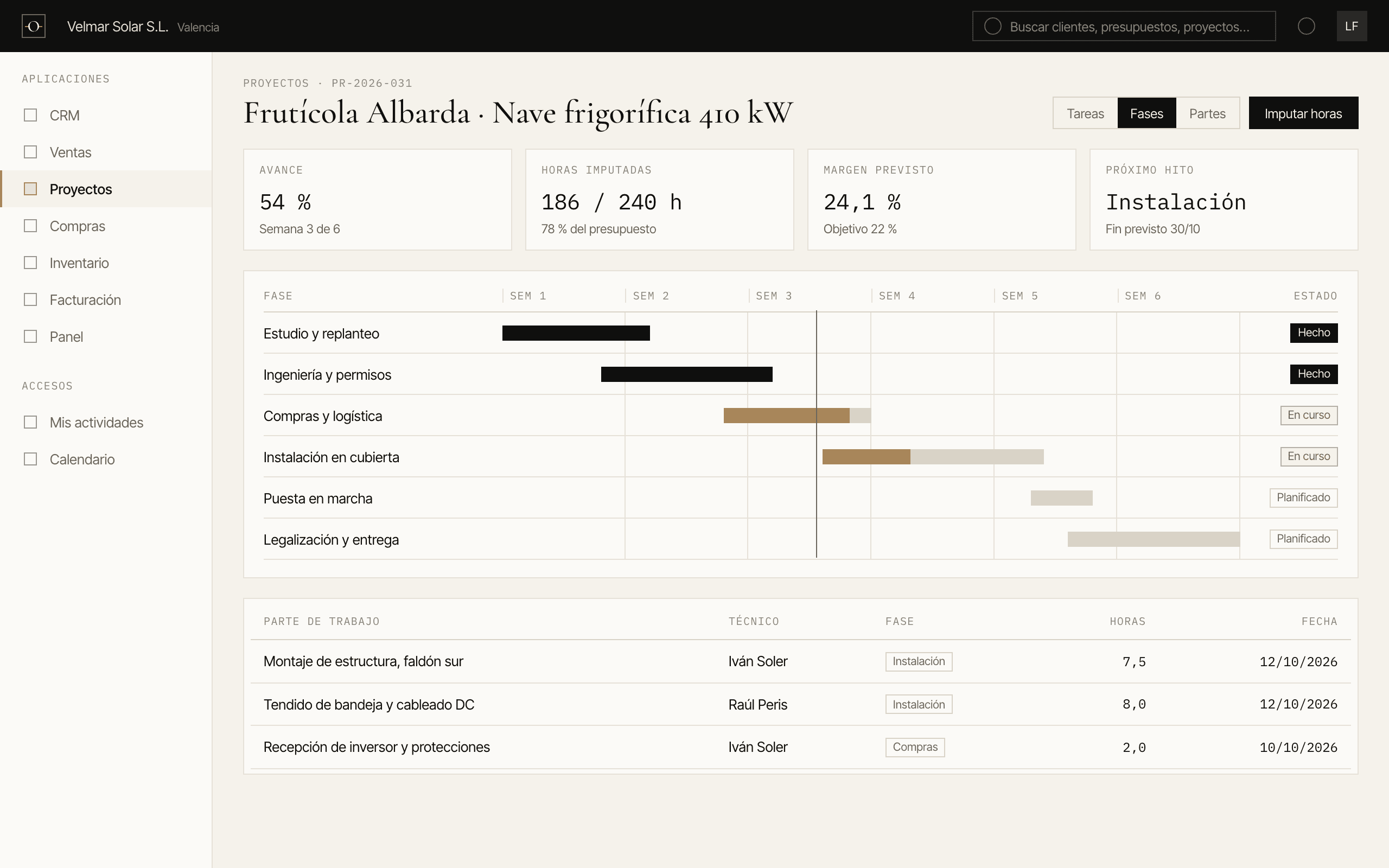Image resolution: width=1389 pixels, height=868 pixels.
Task: Click the Instalación en cubierta Gantt bar
Action: point(933,457)
